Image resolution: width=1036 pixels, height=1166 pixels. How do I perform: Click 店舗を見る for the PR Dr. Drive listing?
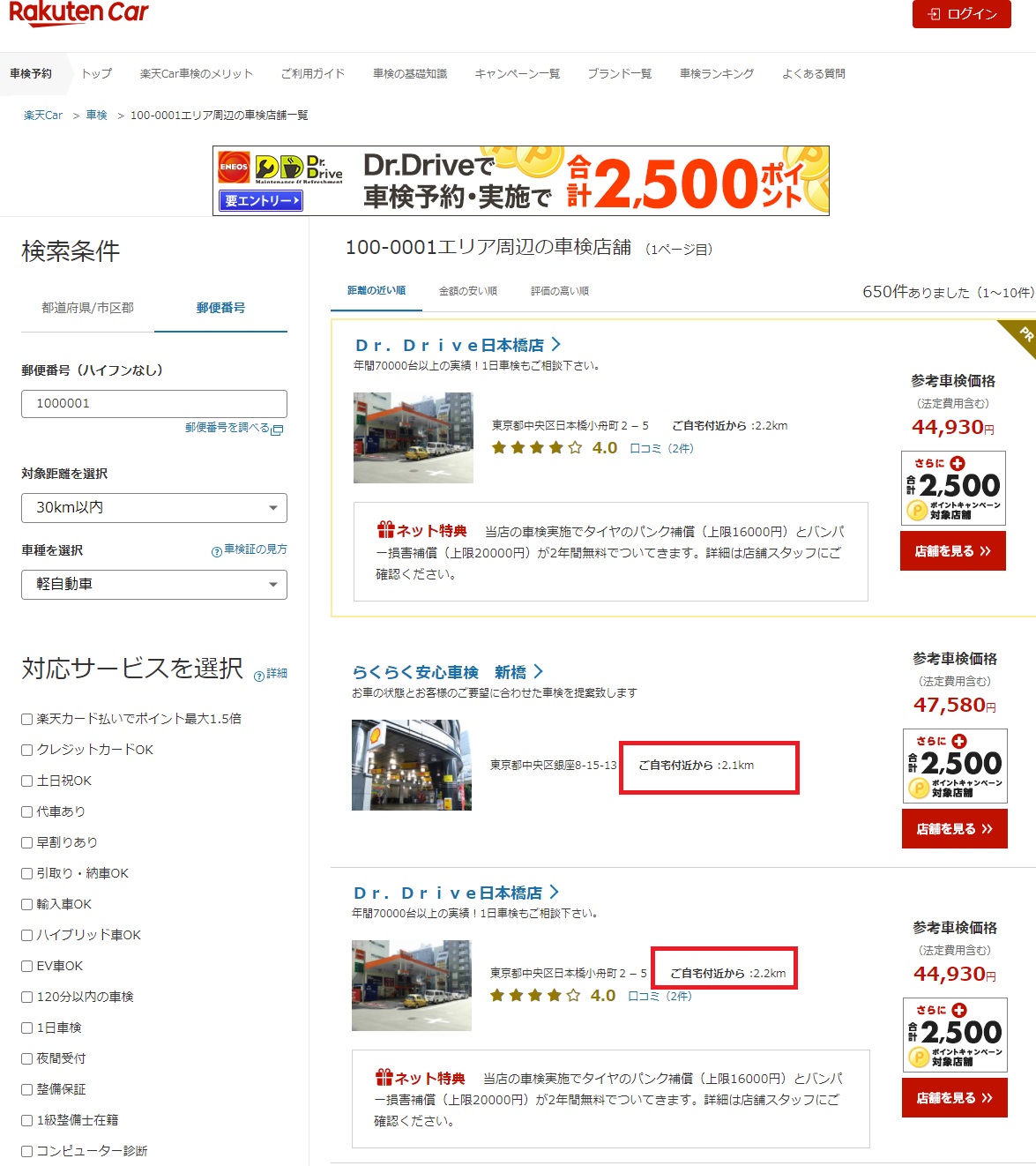[x=953, y=551]
